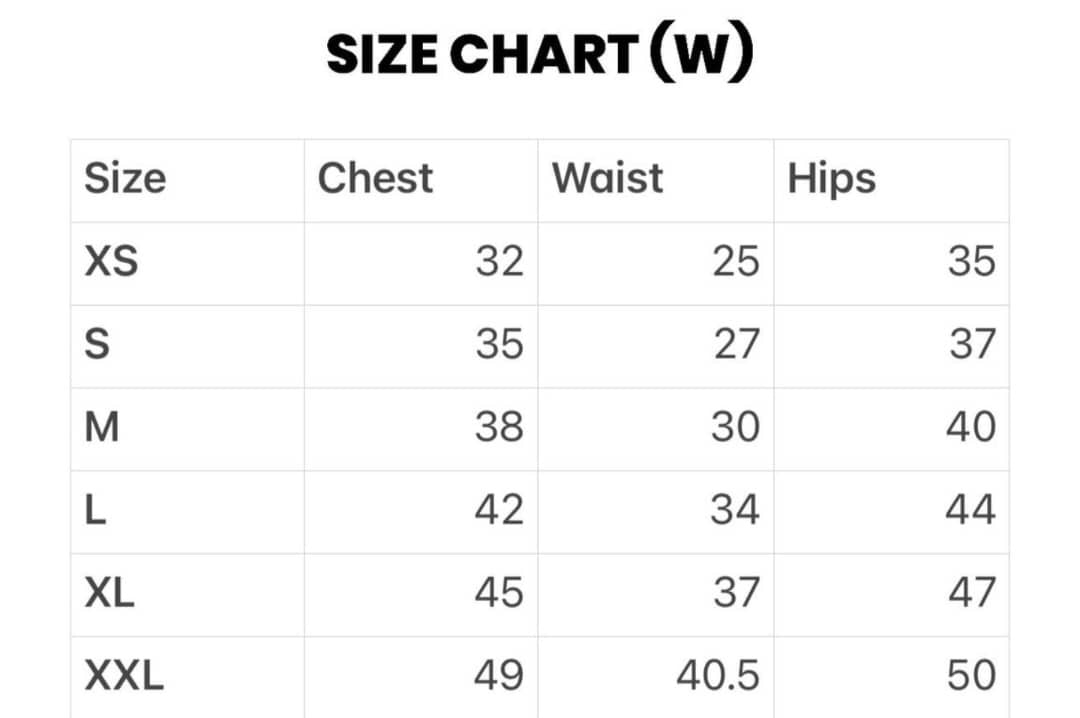Click the S waist value 27

click(736, 345)
